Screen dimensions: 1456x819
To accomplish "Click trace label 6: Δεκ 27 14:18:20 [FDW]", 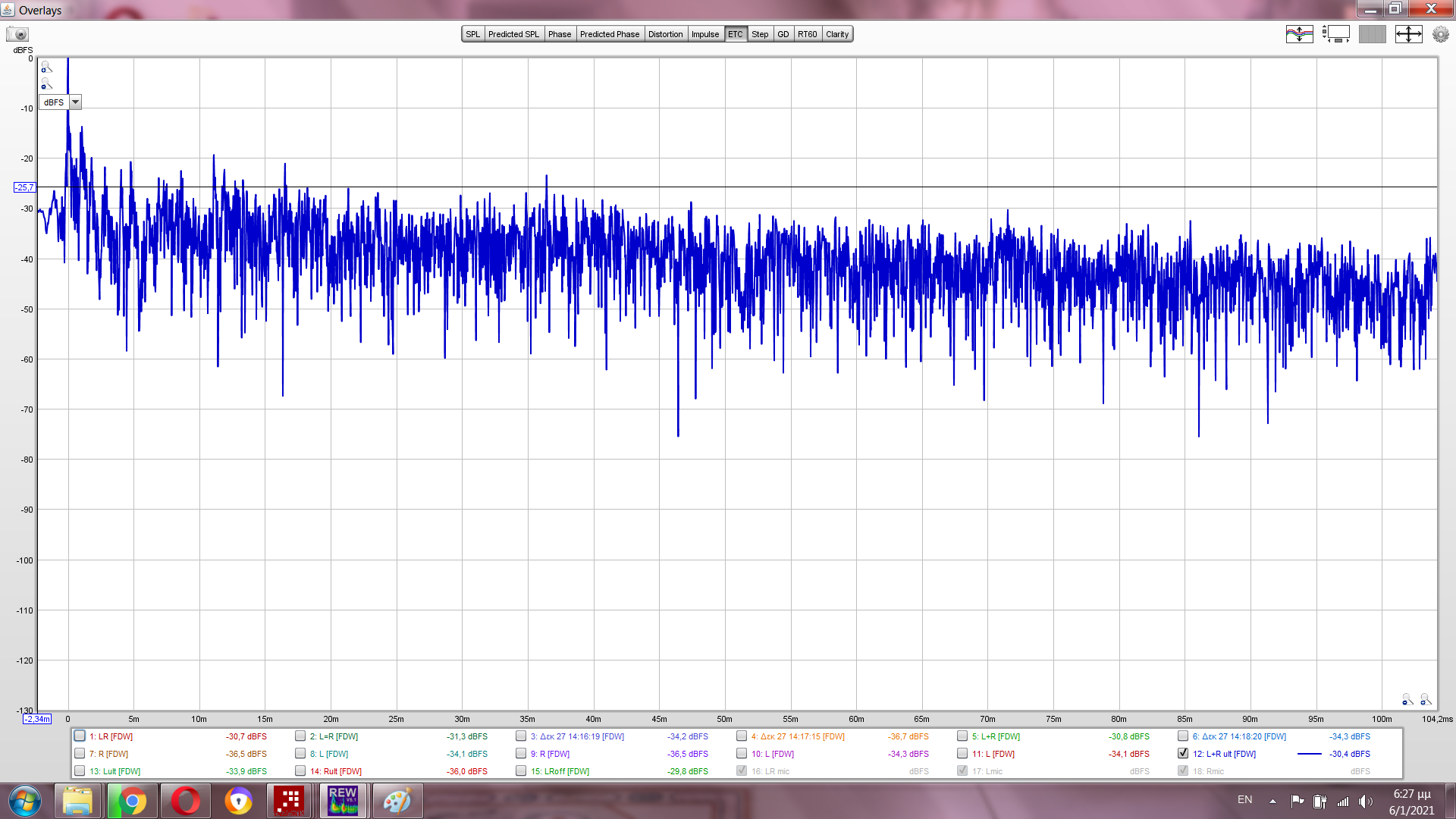I will [x=1239, y=736].
